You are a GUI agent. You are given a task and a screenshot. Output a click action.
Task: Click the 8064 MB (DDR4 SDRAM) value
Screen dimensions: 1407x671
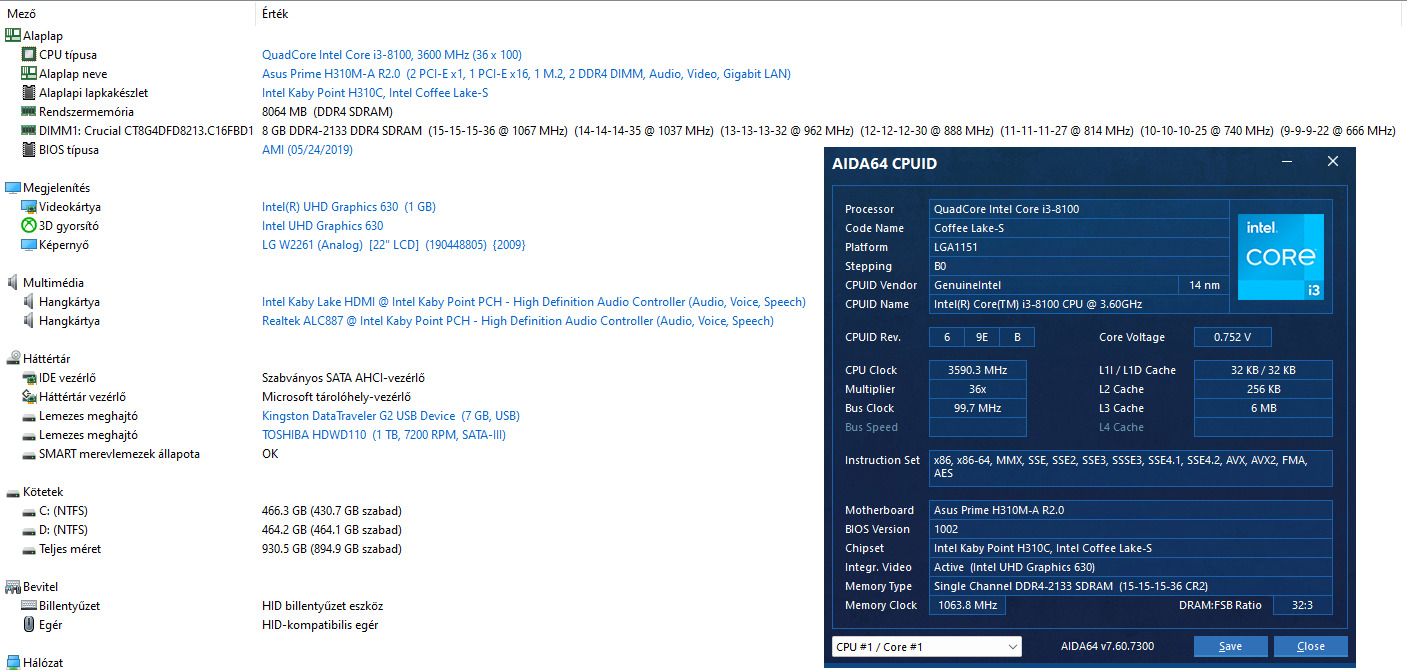327,112
